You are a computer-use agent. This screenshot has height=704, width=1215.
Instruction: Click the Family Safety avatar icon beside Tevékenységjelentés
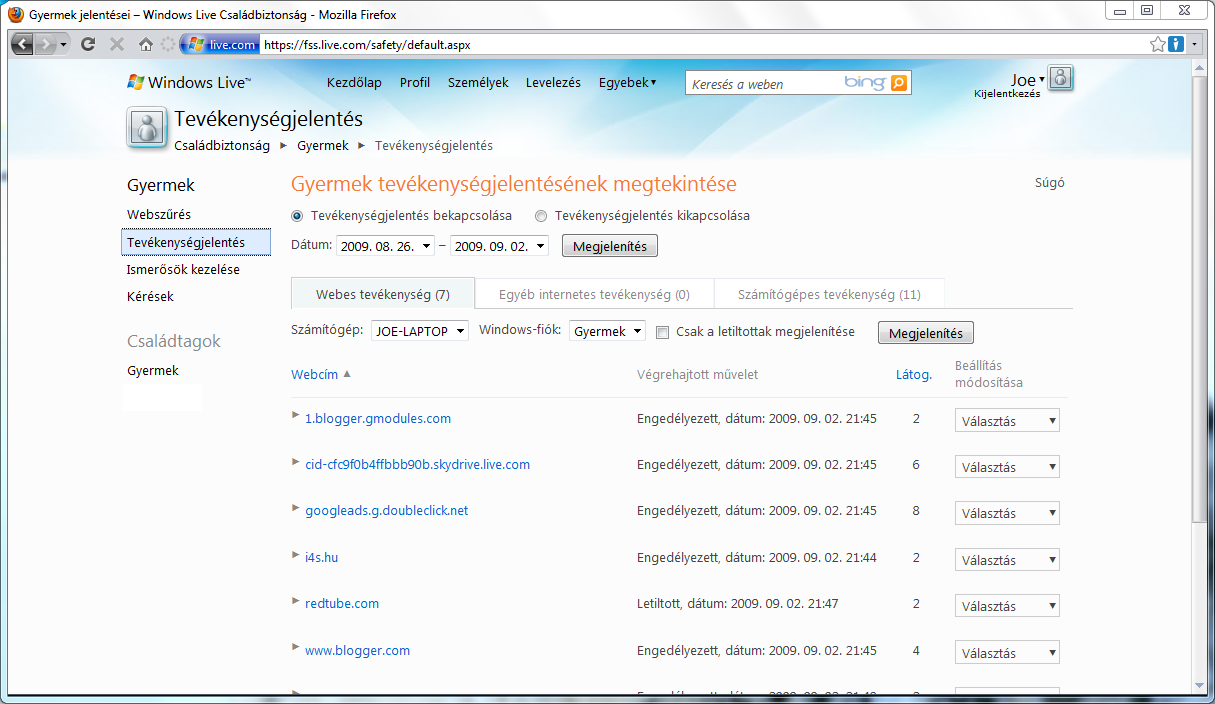click(x=147, y=127)
